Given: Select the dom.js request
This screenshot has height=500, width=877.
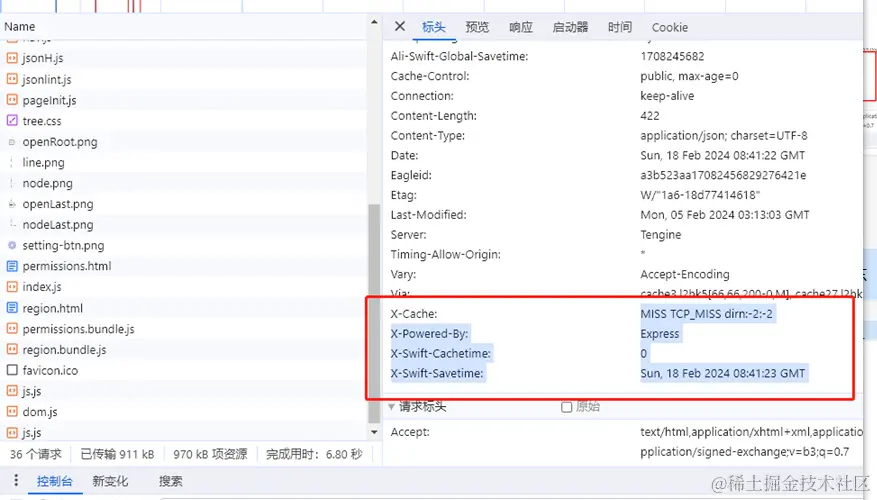Looking at the screenshot, I should click(183, 412).
